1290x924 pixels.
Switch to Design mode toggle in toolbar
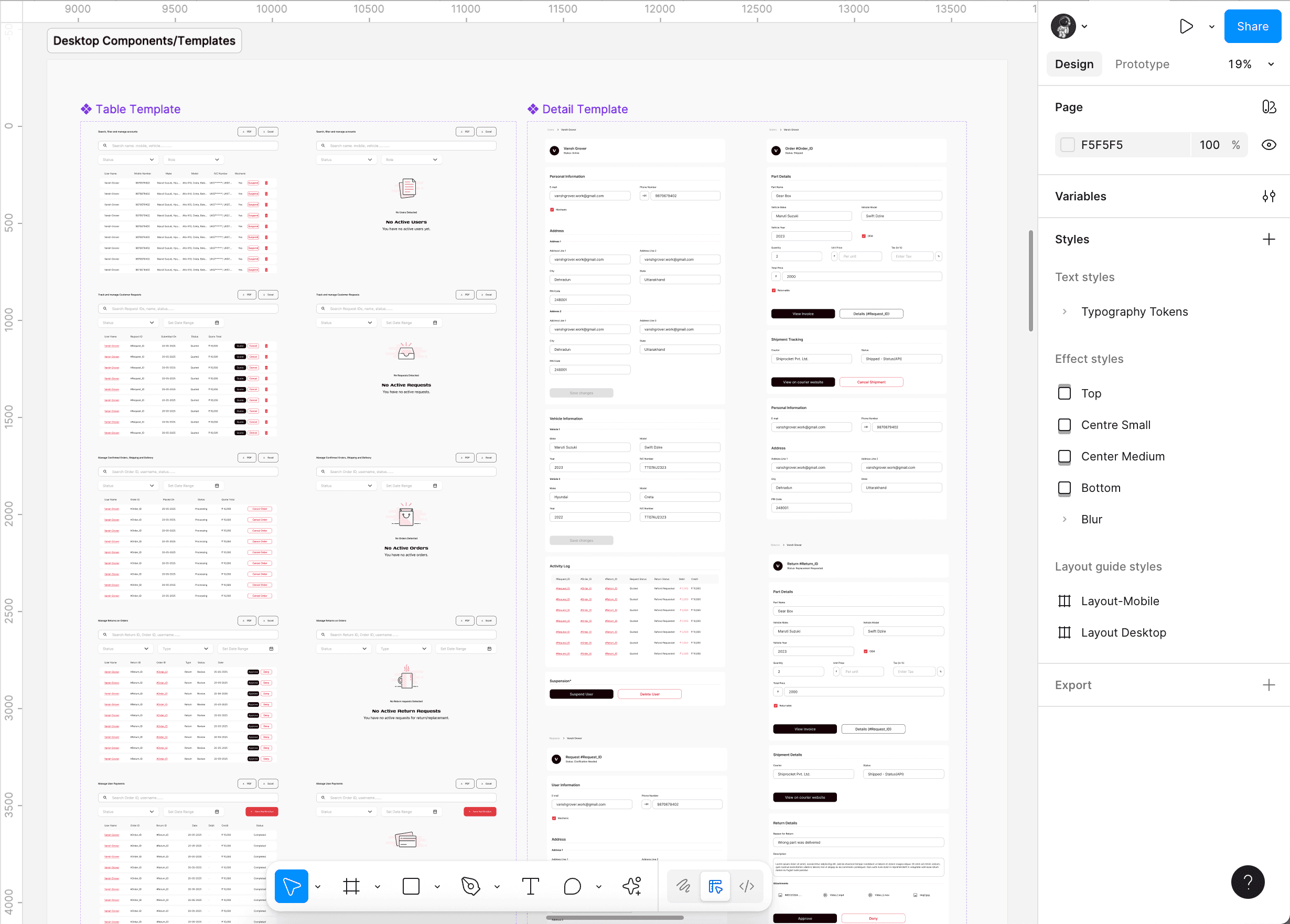715,886
